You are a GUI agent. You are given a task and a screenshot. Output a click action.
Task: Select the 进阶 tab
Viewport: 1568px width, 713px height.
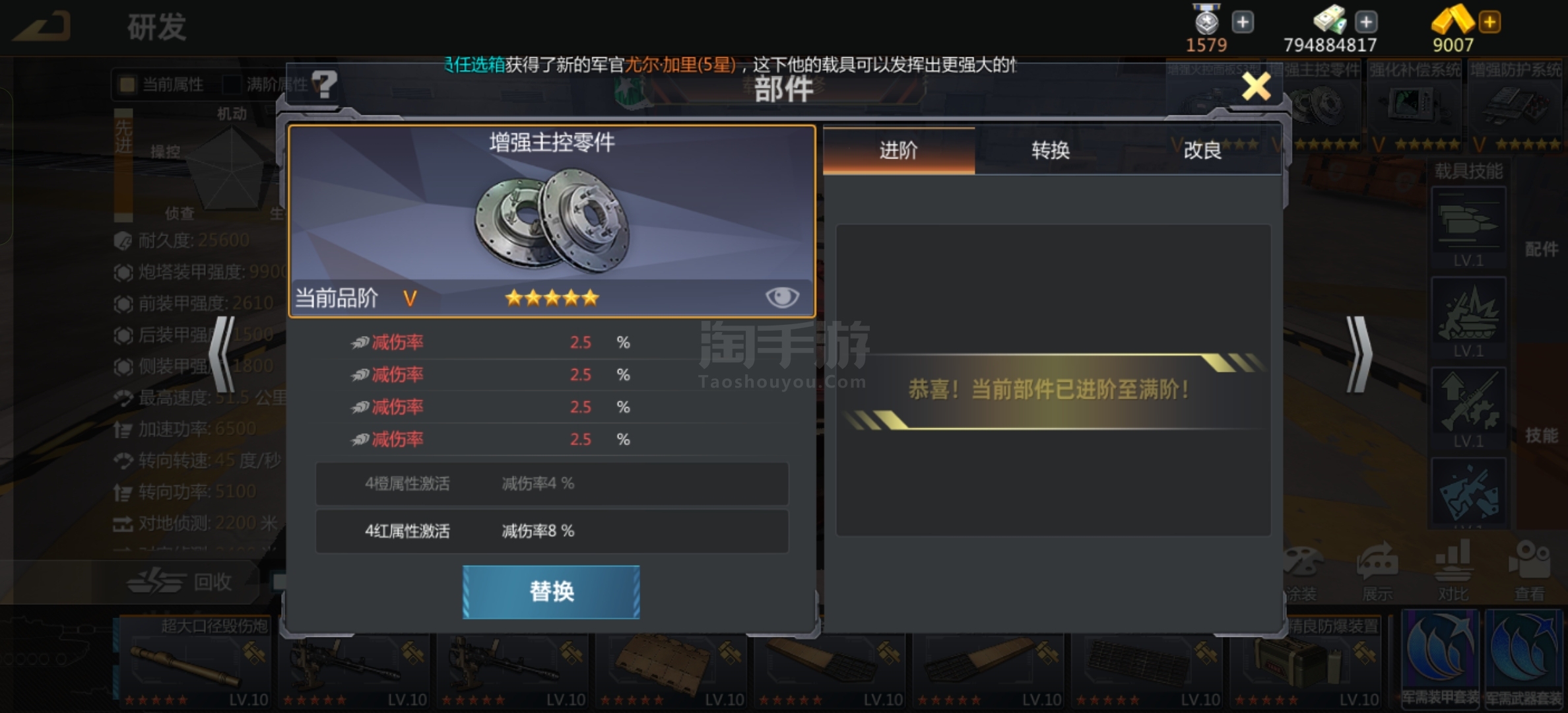898,151
